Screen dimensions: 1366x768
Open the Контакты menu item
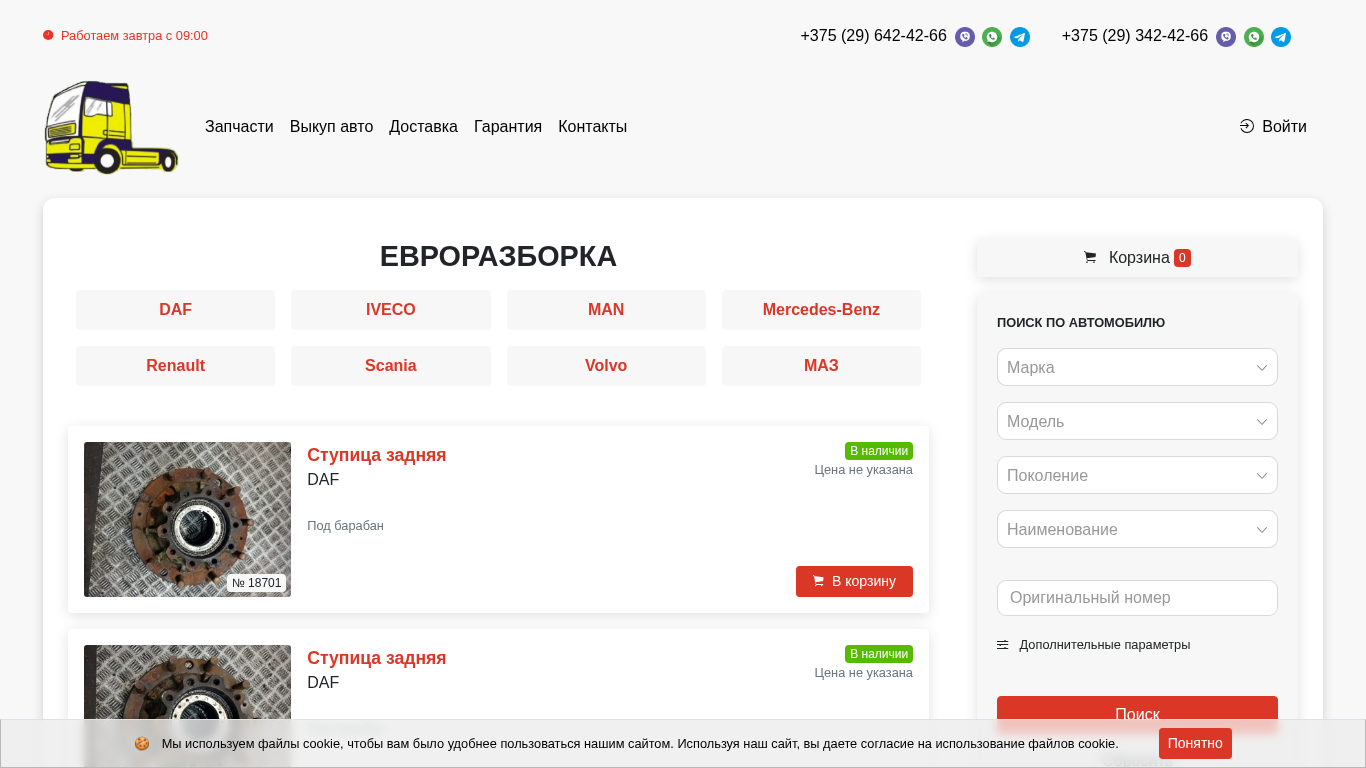[x=592, y=126]
